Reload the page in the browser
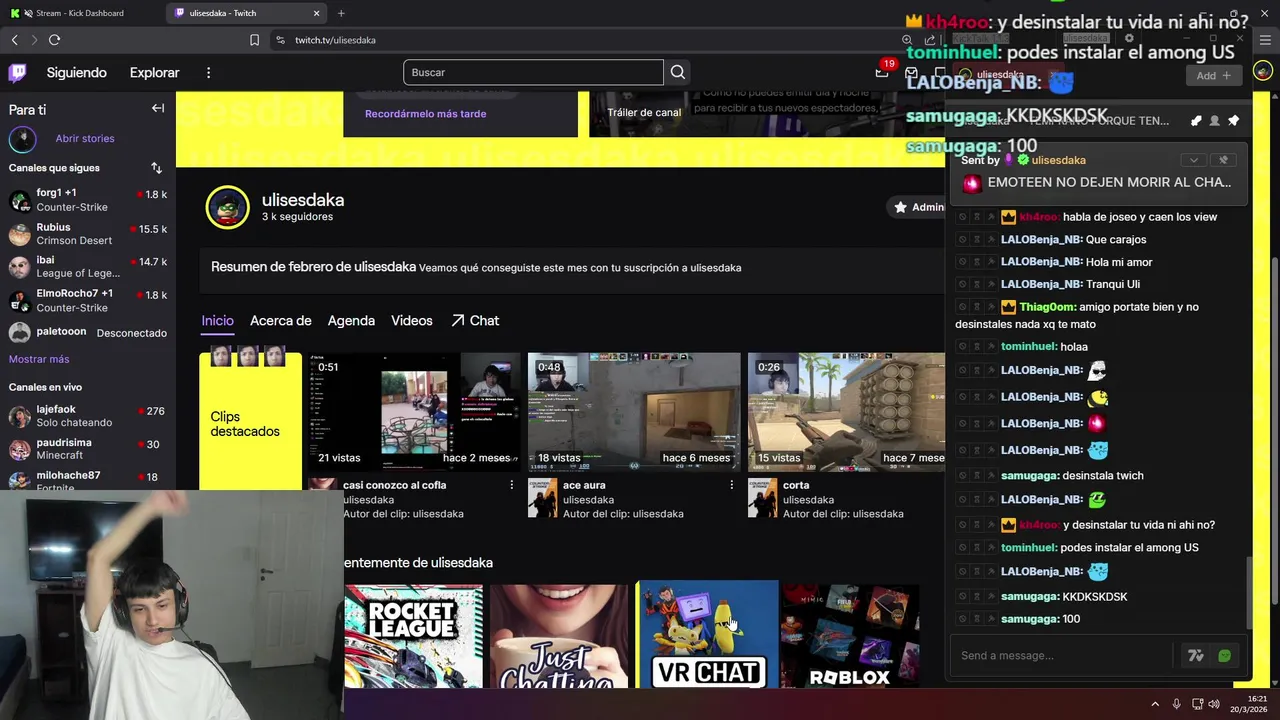Screen dimensions: 1280x720 (54, 40)
